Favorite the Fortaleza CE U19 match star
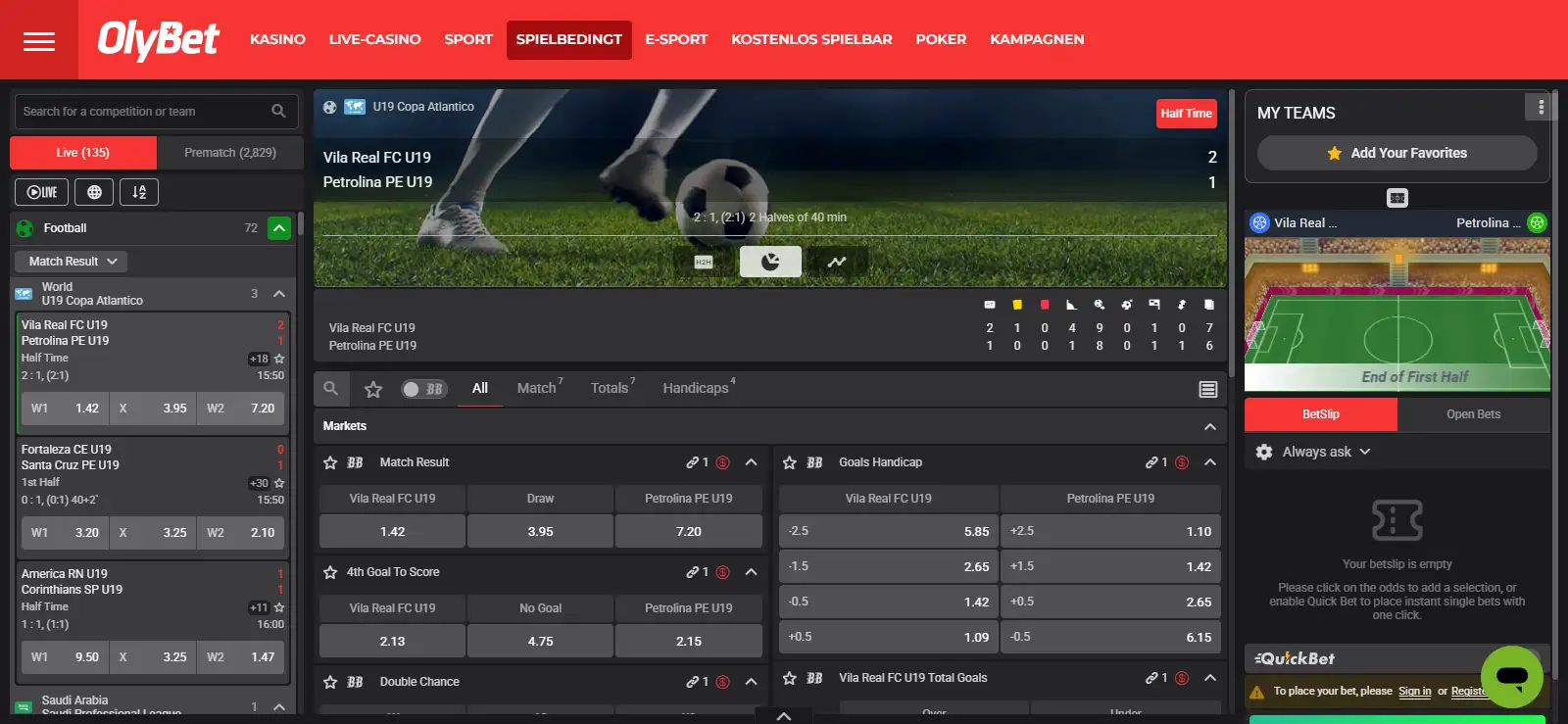 (279, 483)
